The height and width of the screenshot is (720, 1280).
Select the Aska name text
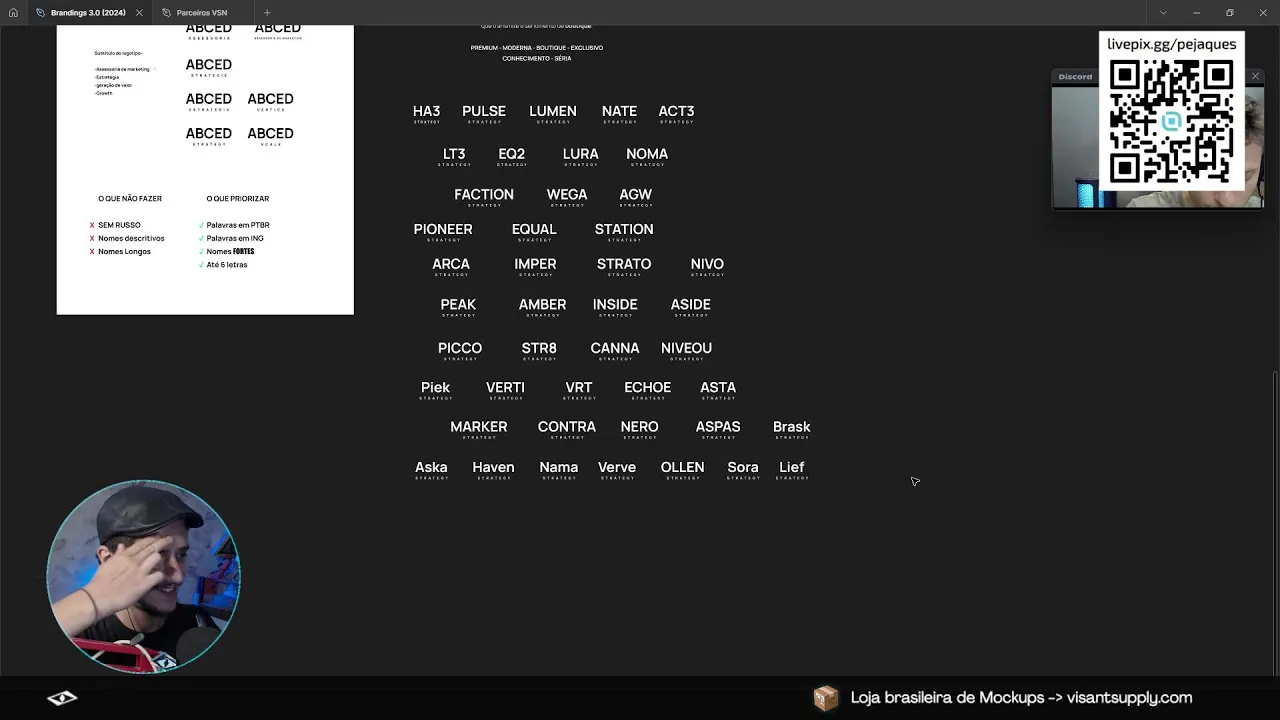[x=431, y=467]
